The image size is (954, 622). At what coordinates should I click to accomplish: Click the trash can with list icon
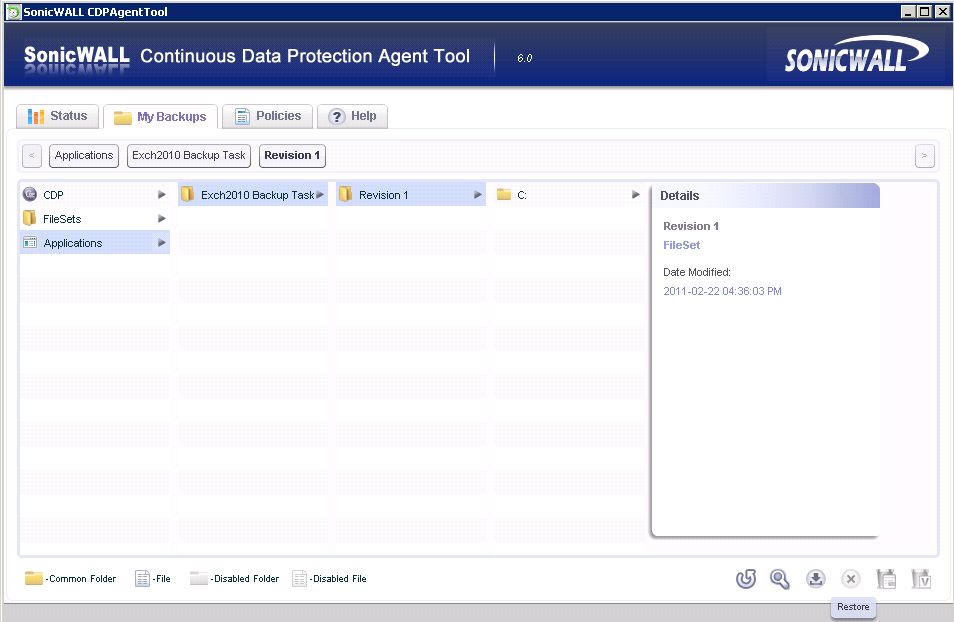tap(886, 579)
